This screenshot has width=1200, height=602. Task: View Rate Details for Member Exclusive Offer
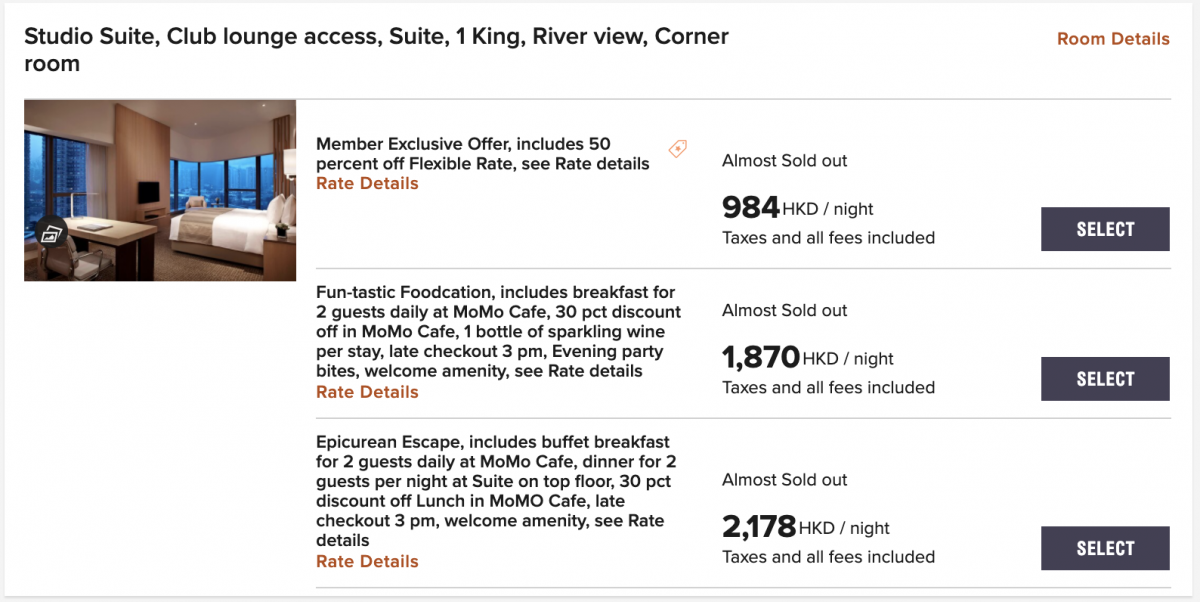pos(367,184)
